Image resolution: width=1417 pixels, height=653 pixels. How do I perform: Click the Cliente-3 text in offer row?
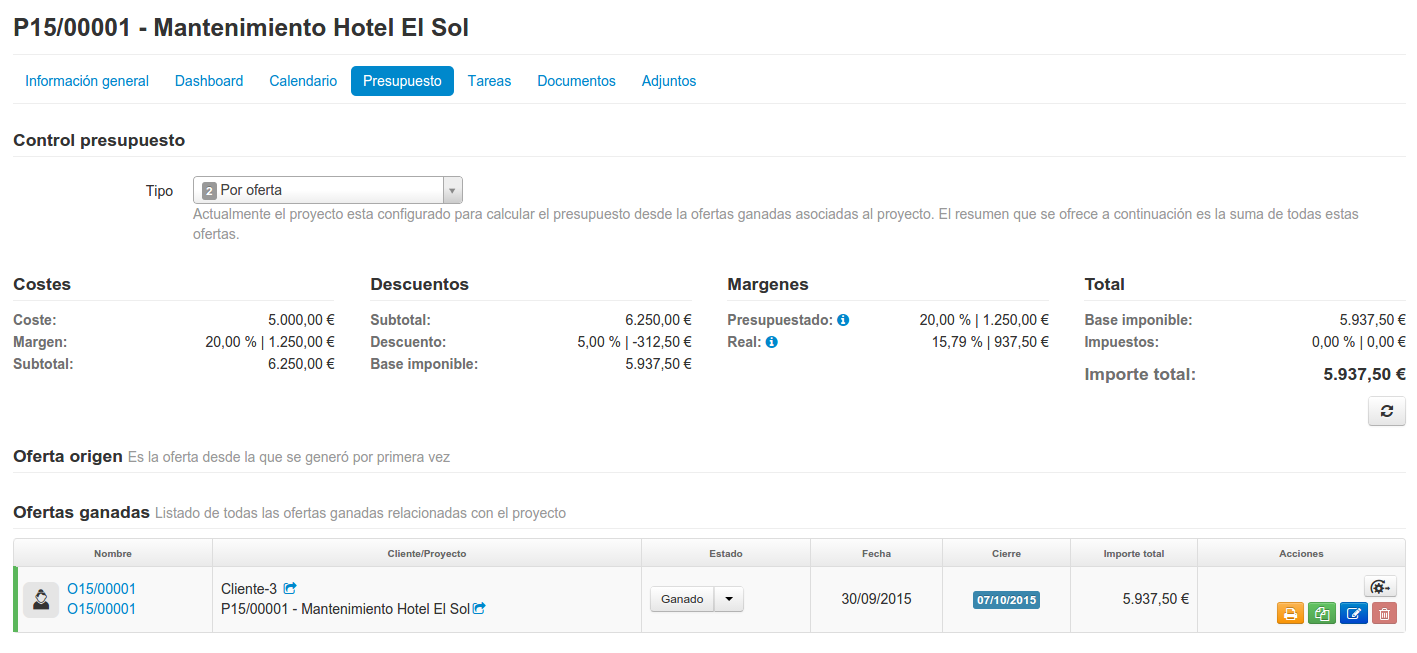249,589
